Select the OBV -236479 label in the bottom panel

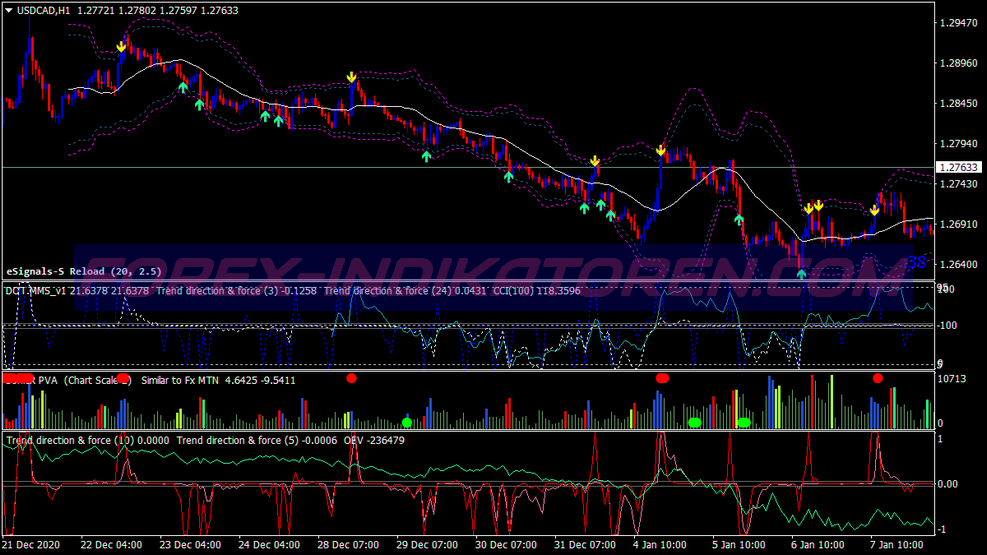(x=374, y=440)
